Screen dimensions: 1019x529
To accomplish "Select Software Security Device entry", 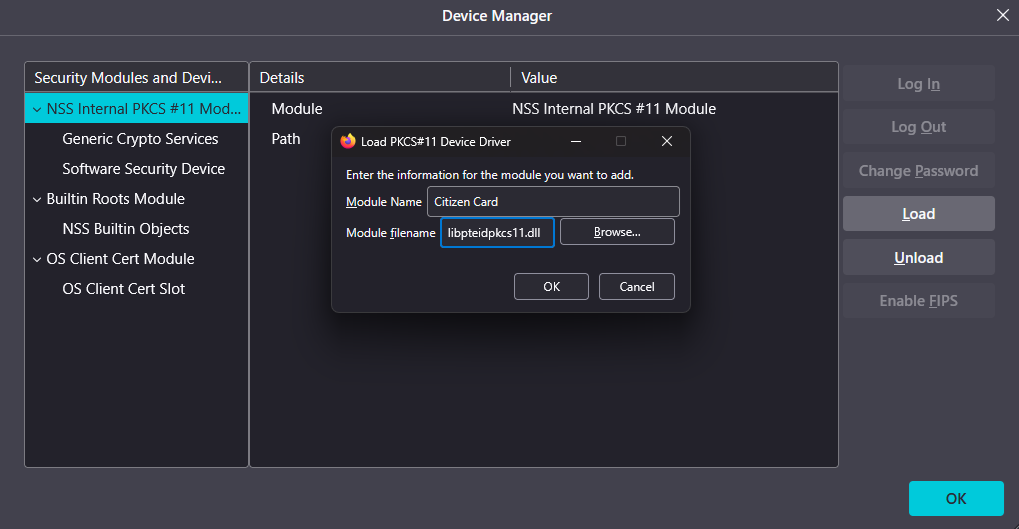I will pyautogui.click(x=143, y=169).
